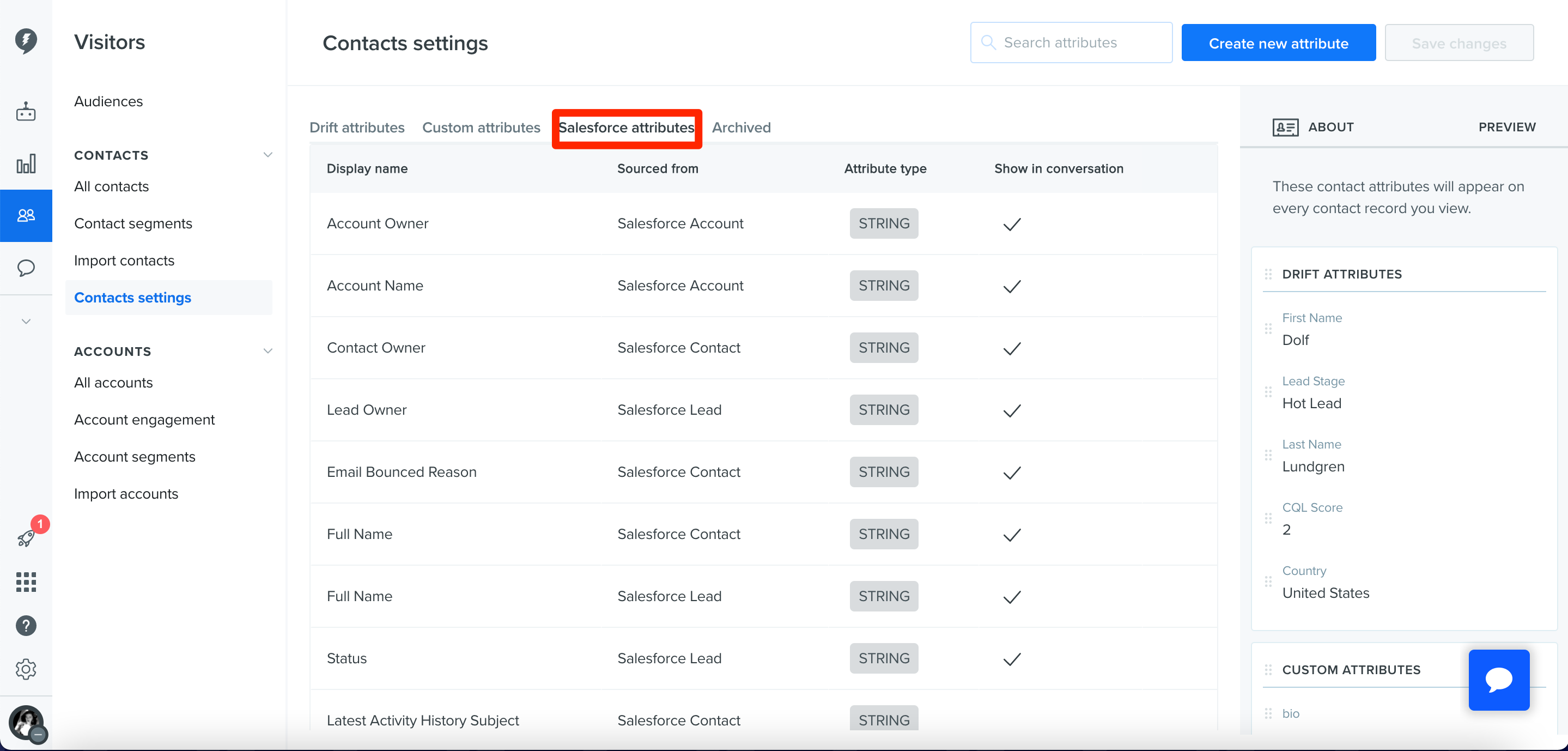1568x751 pixels.
Task: Toggle show in conversation for Status
Action: 1012,659
